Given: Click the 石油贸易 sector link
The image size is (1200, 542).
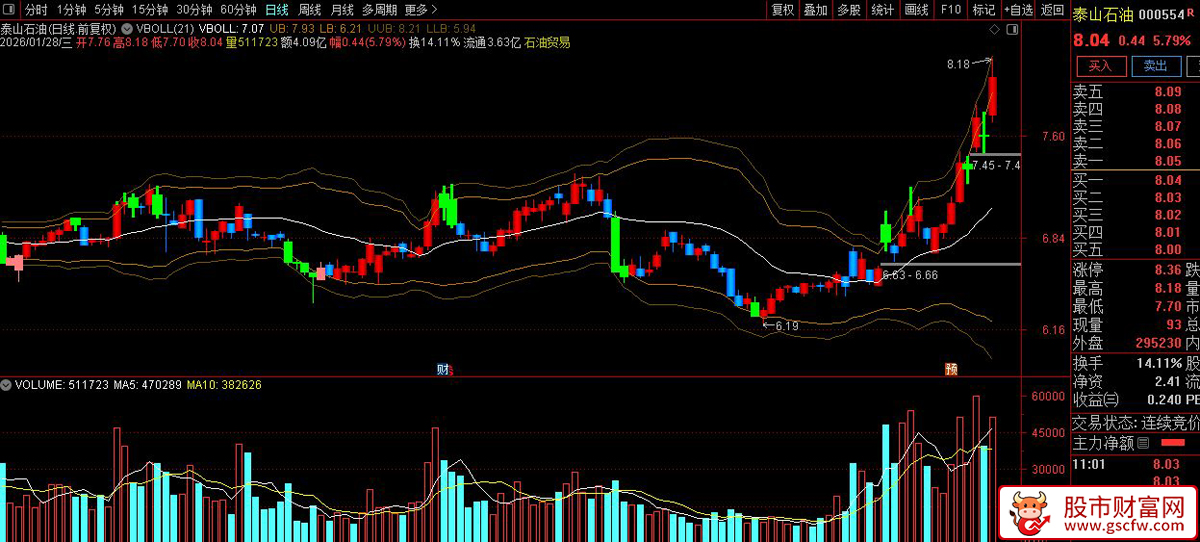Looking at the screenshot, I should click(548, 43).
